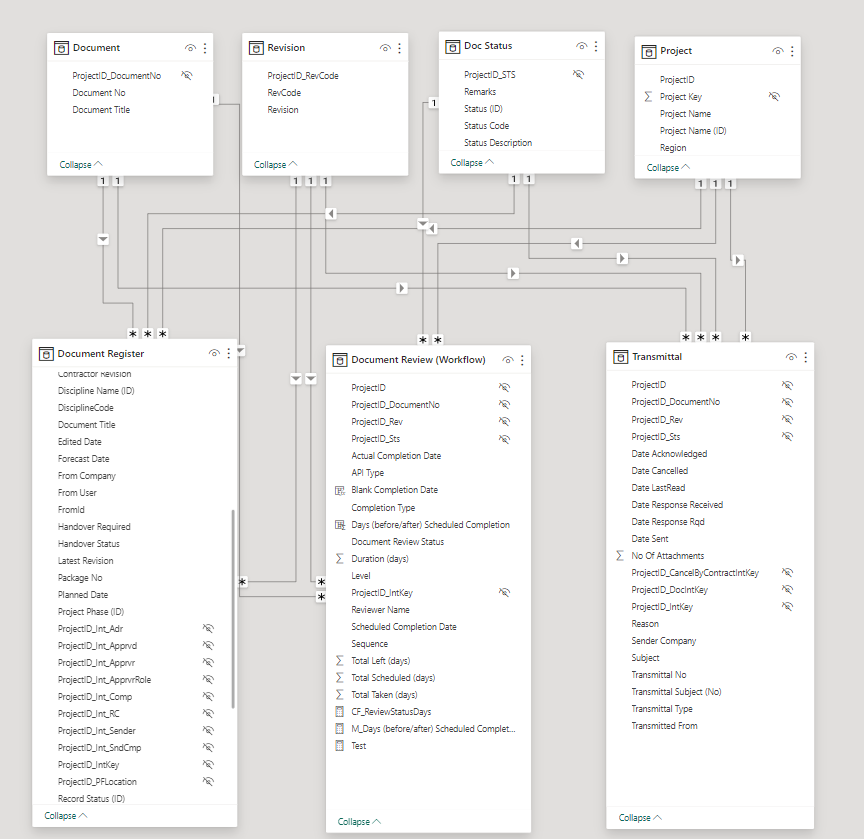
Task: Click the sigma icon beside Total Scheduled (days)
Action: [339, 678]
